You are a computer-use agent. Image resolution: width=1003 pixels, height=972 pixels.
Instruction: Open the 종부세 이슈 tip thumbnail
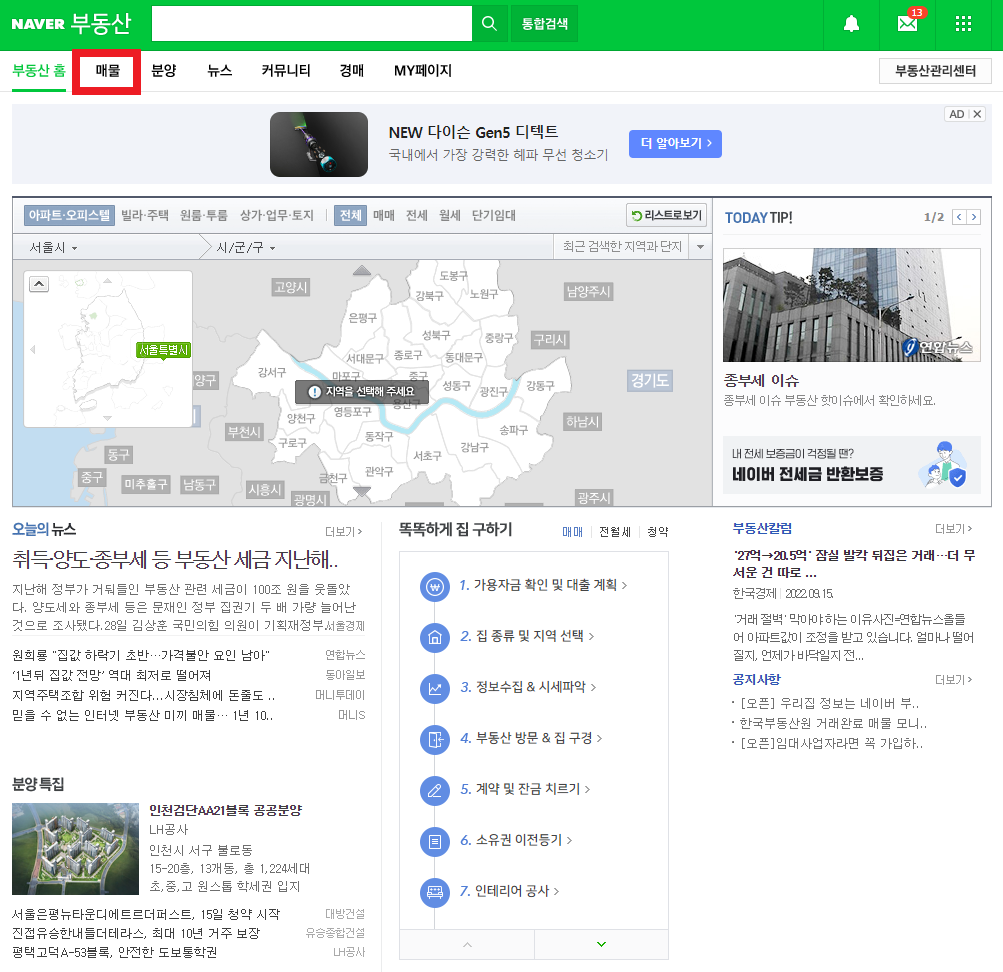tap(851, 306)
